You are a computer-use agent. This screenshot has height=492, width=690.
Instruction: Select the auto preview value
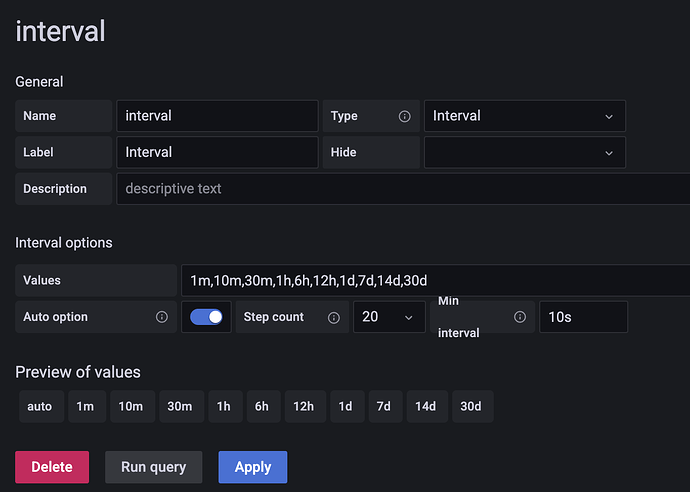click(40, 406)
